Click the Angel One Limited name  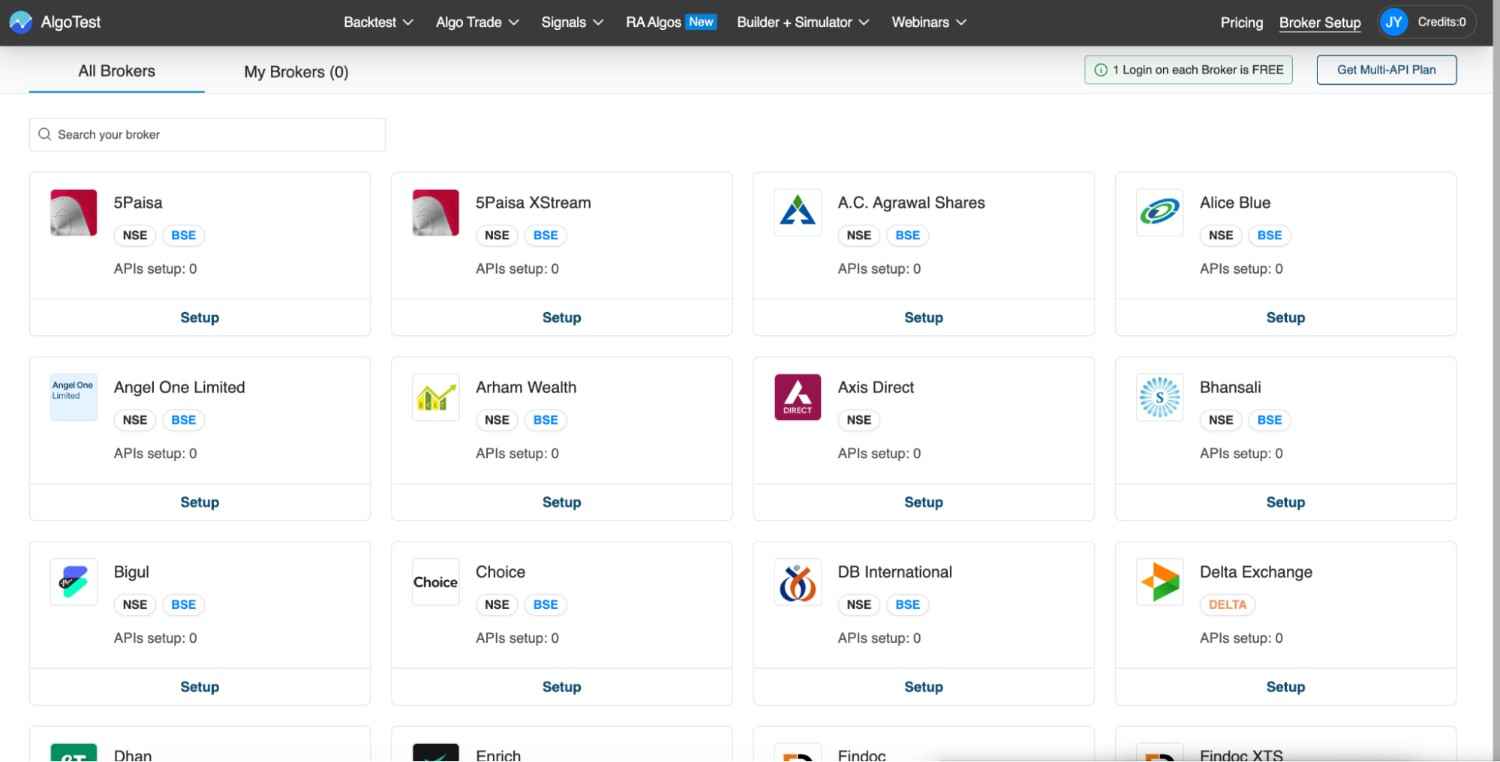pos(179,387)
